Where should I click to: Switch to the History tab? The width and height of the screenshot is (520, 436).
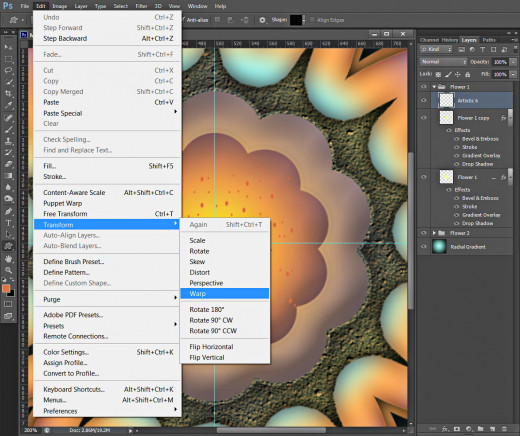click(450, 40)
